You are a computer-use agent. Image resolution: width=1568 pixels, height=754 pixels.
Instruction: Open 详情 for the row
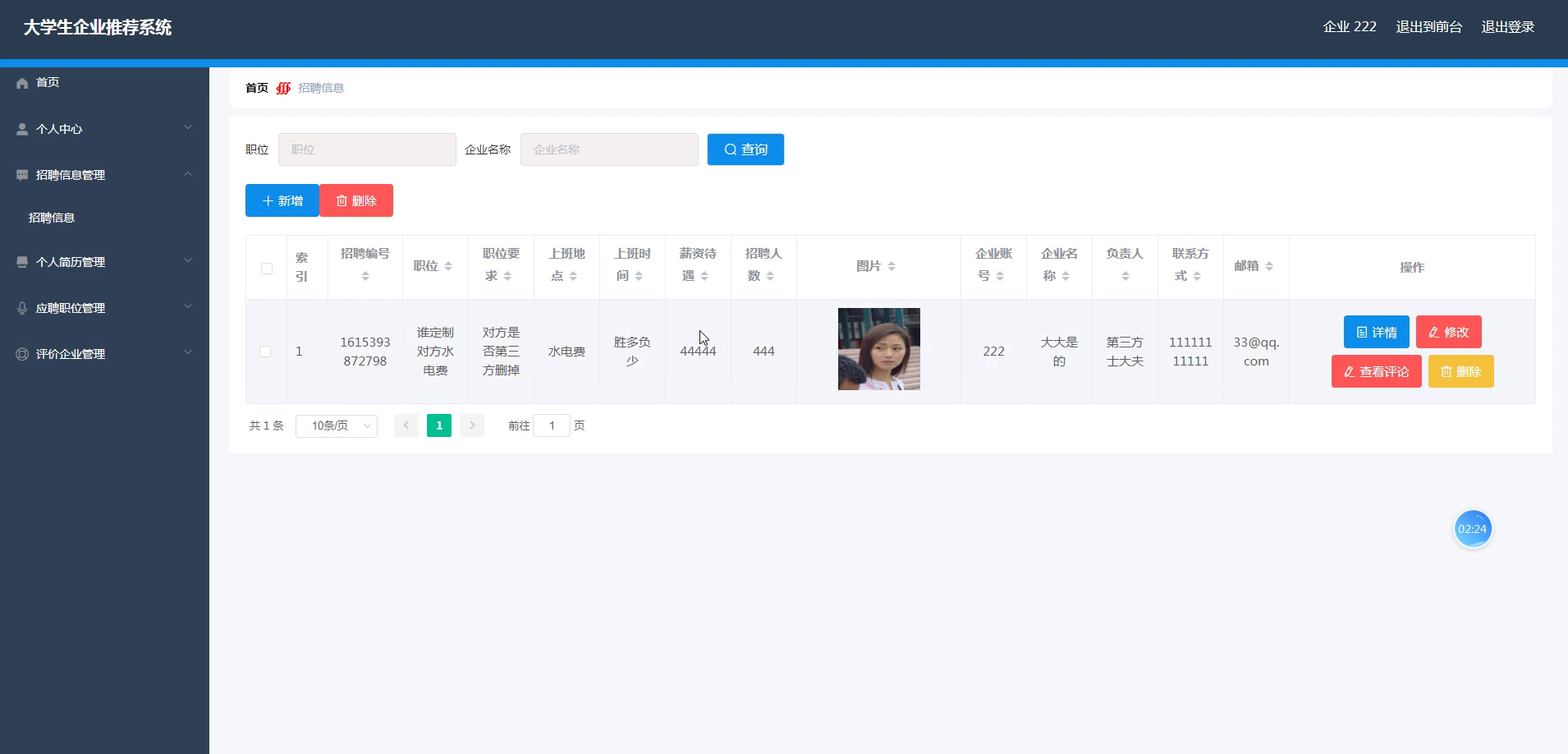pyautogui.click(x=1377, y=332)
